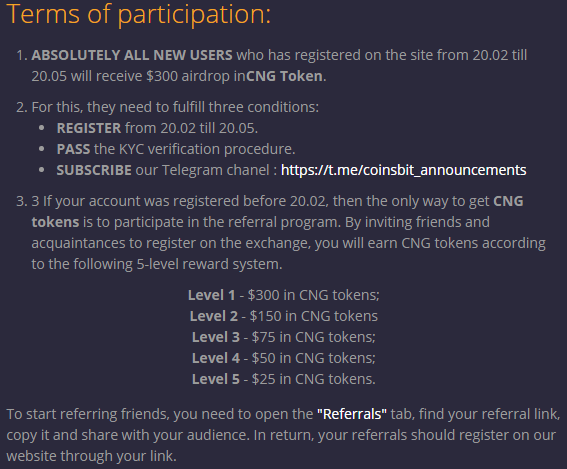Click the Level 5 reward line
This screenshot has width=567, height=469.
click(x=284, y=379)
